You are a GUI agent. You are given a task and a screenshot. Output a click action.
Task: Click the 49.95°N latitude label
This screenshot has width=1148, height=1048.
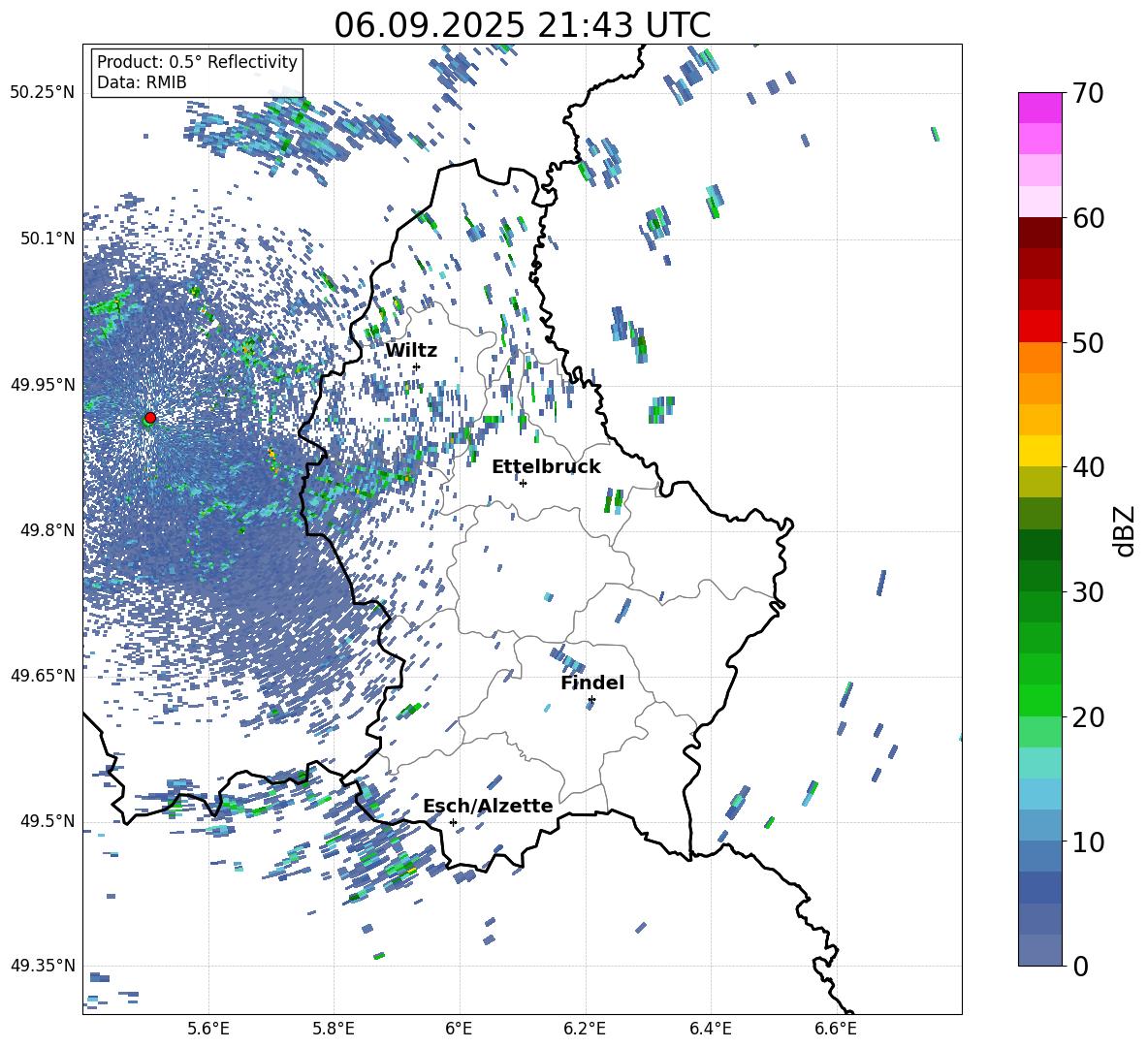(x=43, y=384)
